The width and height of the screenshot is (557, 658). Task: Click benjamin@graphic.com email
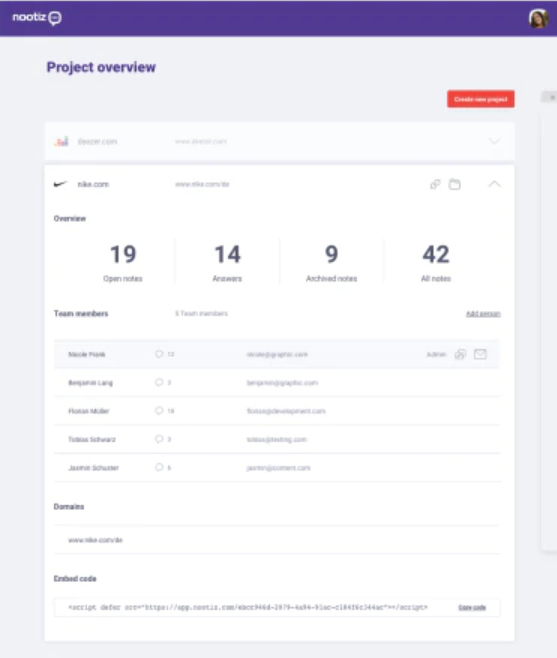[x=282, y=383]
